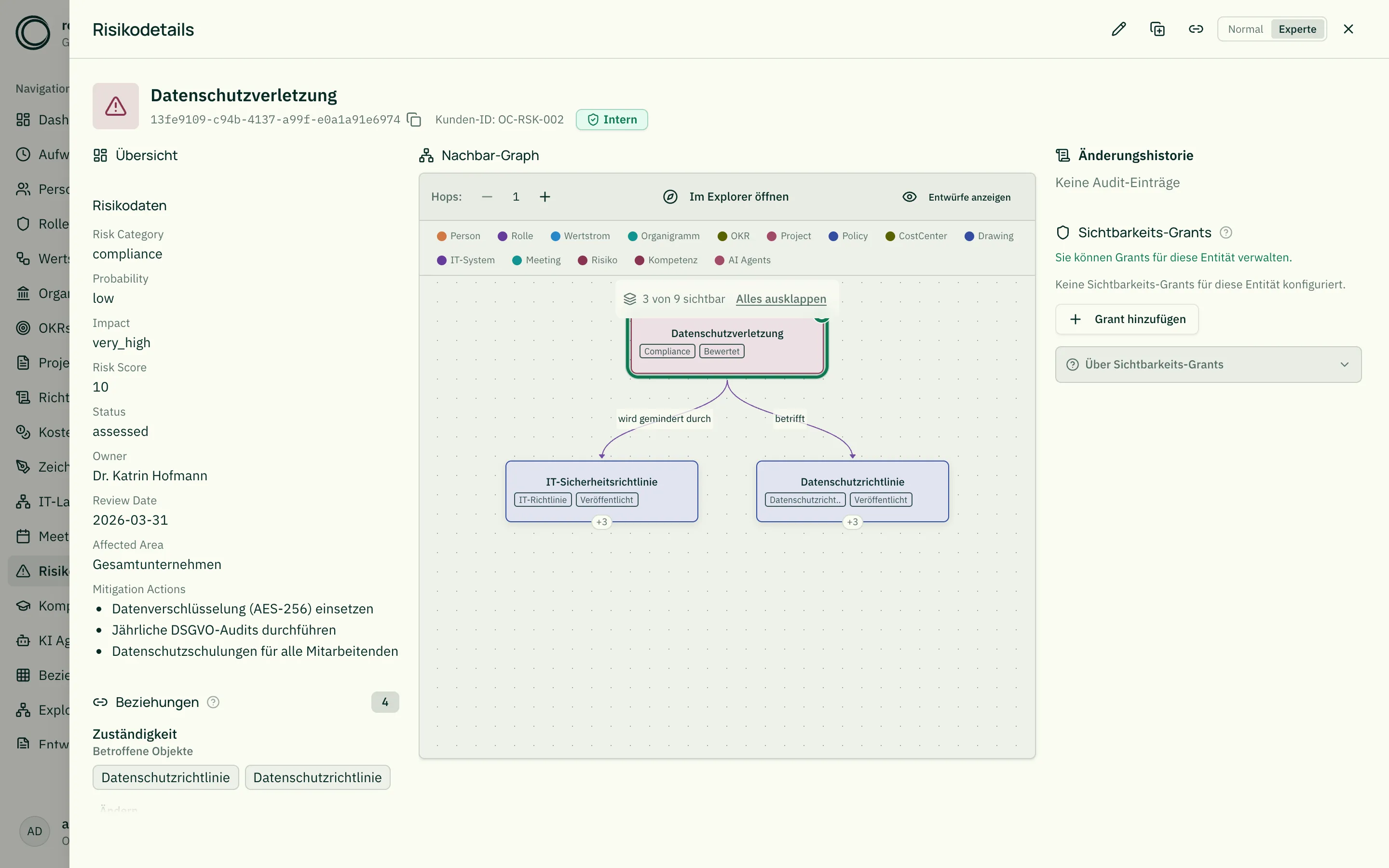Open Im Explorer öffnen compass icon
This screenshot has height=868, width=1389.
click(x=670, y=197)
